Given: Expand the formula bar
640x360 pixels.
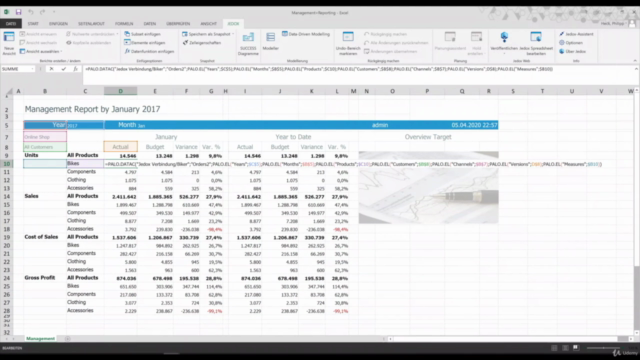Looking at the screenshot, I should pyautogui.click(x=636, y=69).
